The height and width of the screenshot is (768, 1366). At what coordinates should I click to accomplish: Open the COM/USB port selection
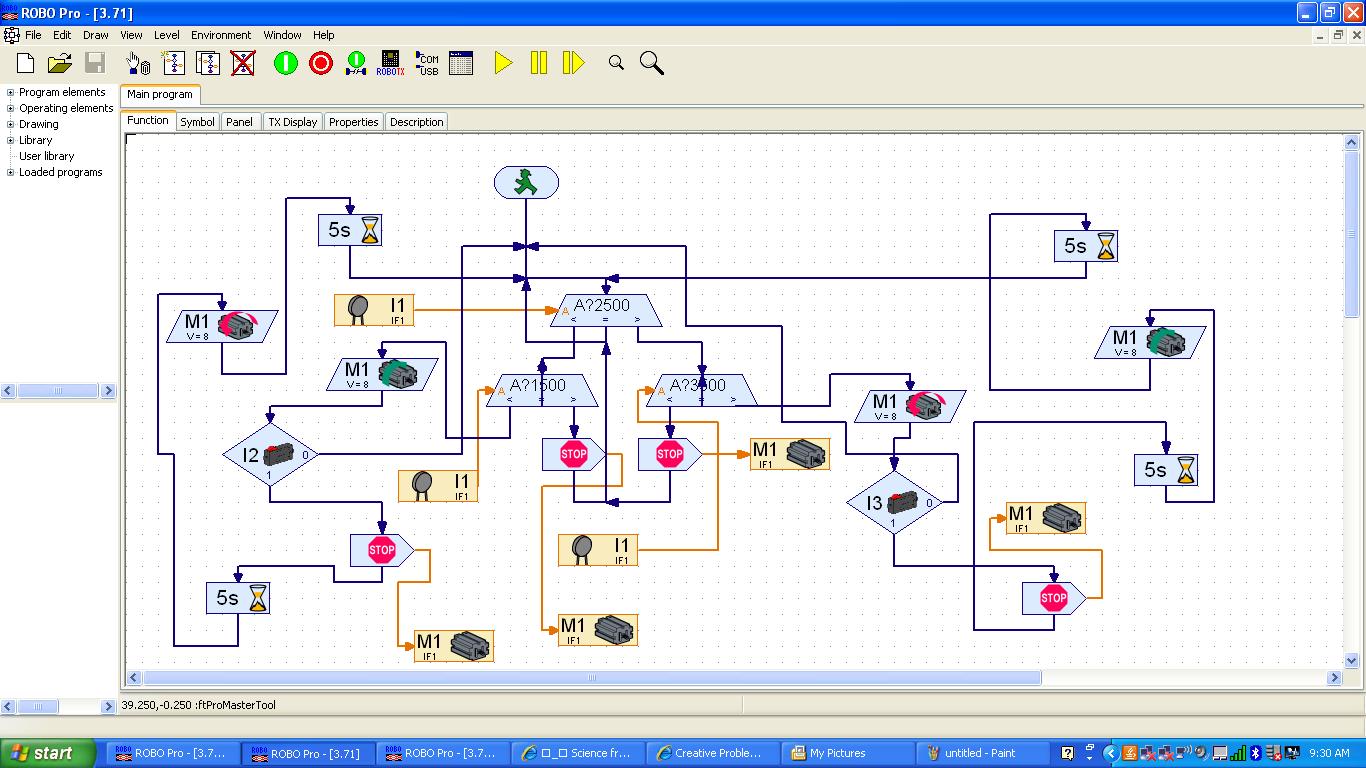pyautogui.click(x=426, y=63)
